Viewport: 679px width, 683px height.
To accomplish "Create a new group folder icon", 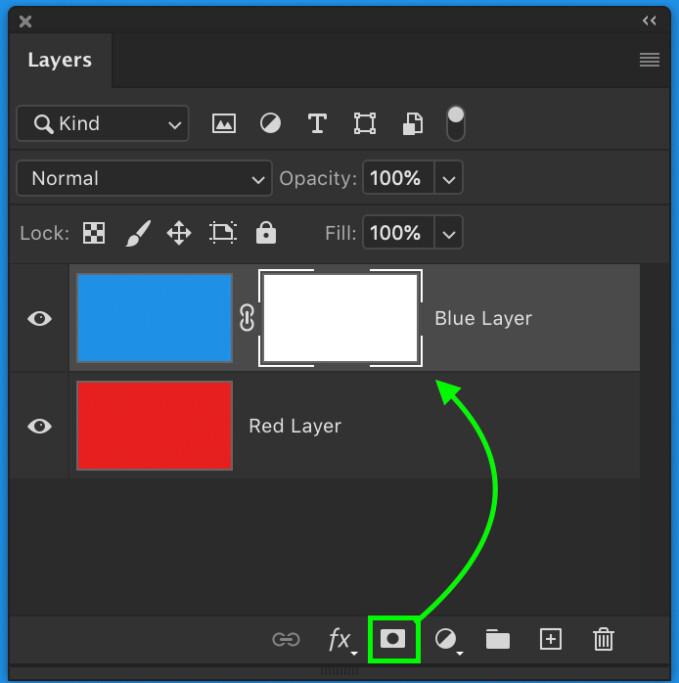I will (498, 639).
